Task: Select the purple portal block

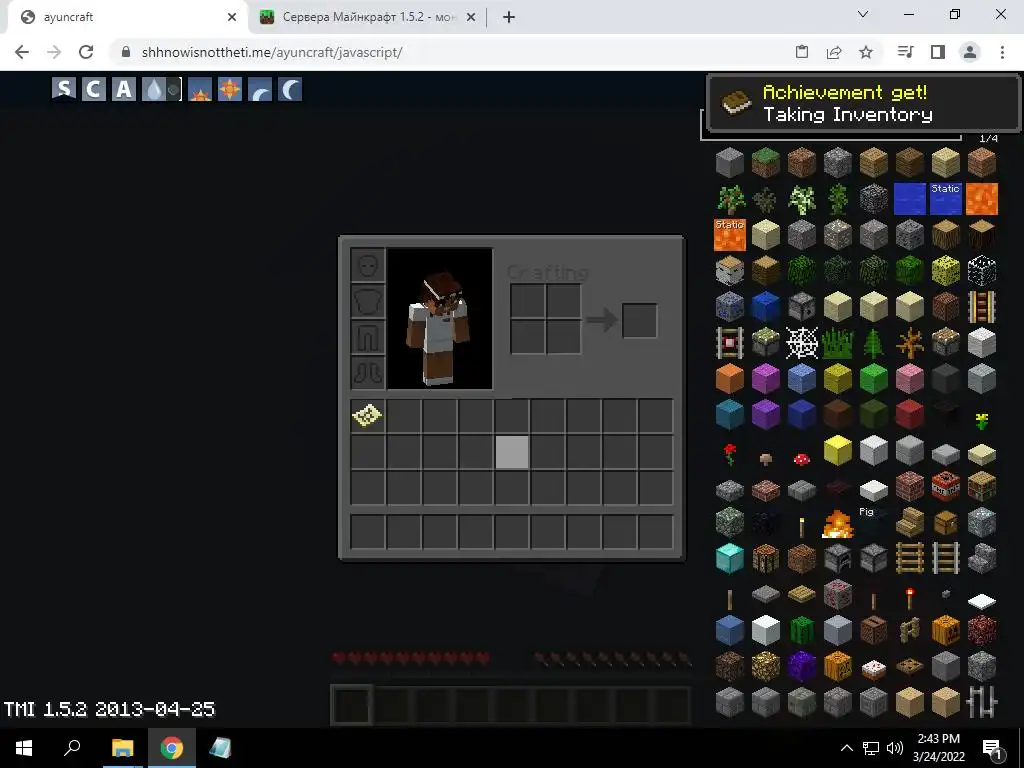Action: (801, 665)
